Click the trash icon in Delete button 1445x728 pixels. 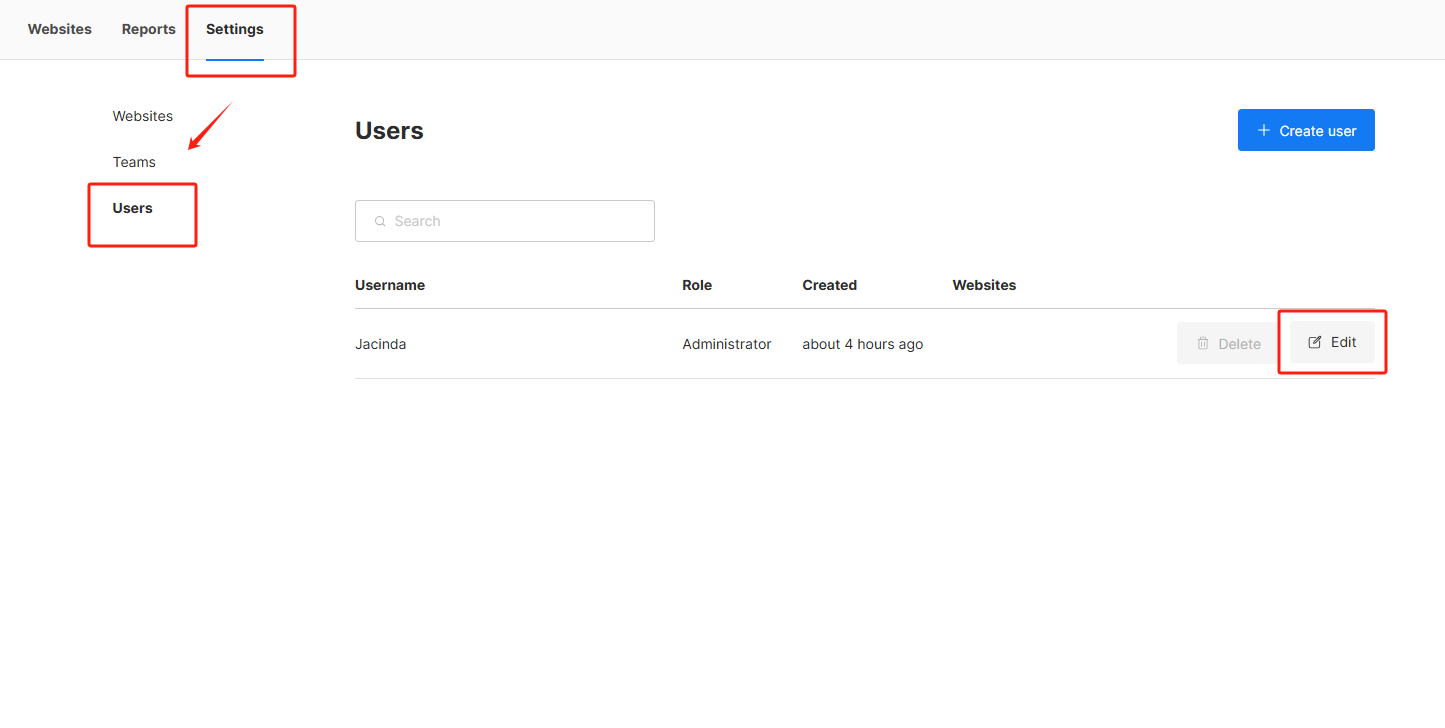tap(1203, 343)
